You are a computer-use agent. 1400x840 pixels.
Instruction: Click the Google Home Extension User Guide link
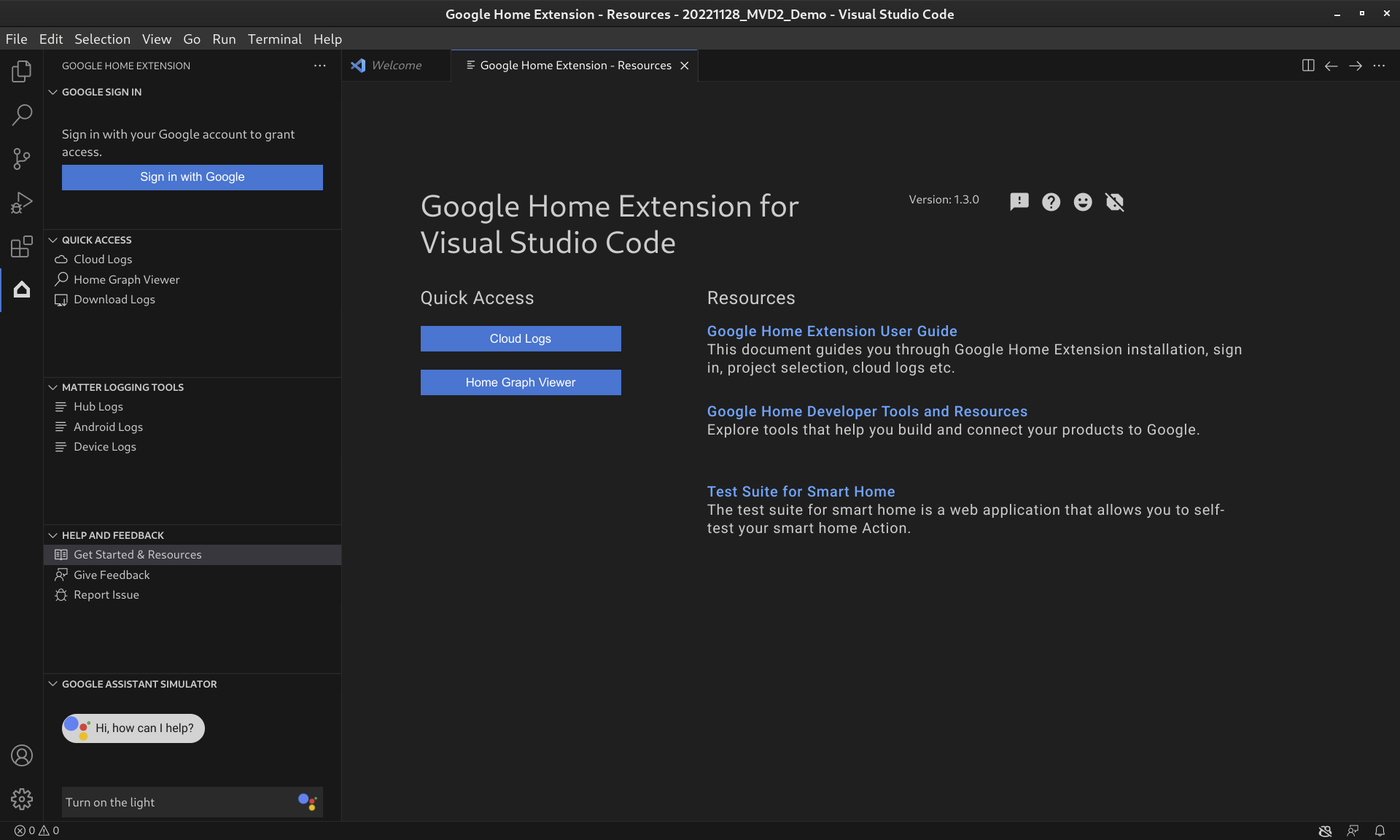point(832,330)
